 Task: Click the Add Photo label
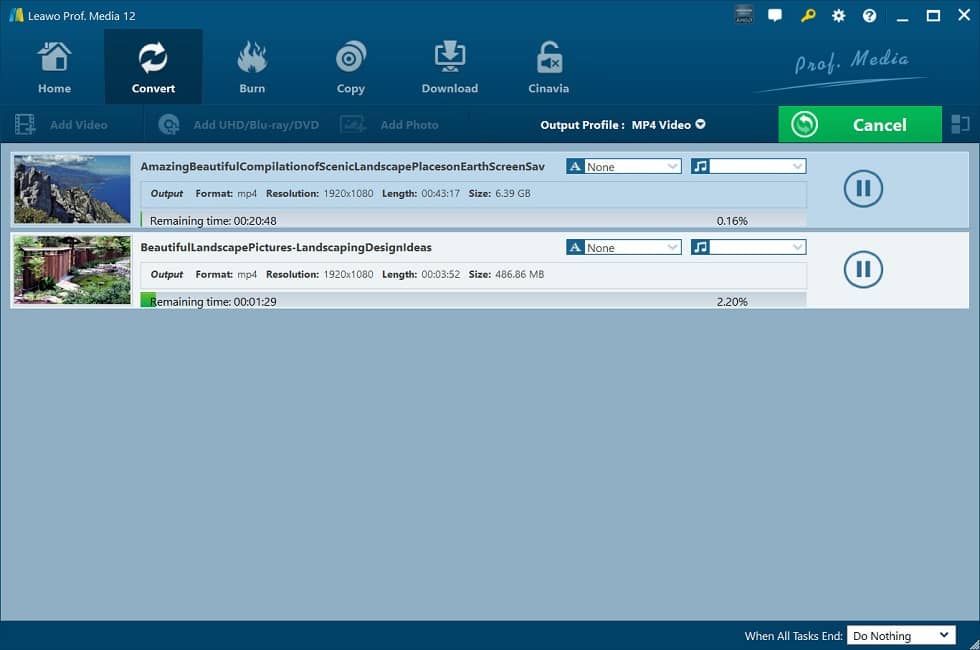point(409,125)
